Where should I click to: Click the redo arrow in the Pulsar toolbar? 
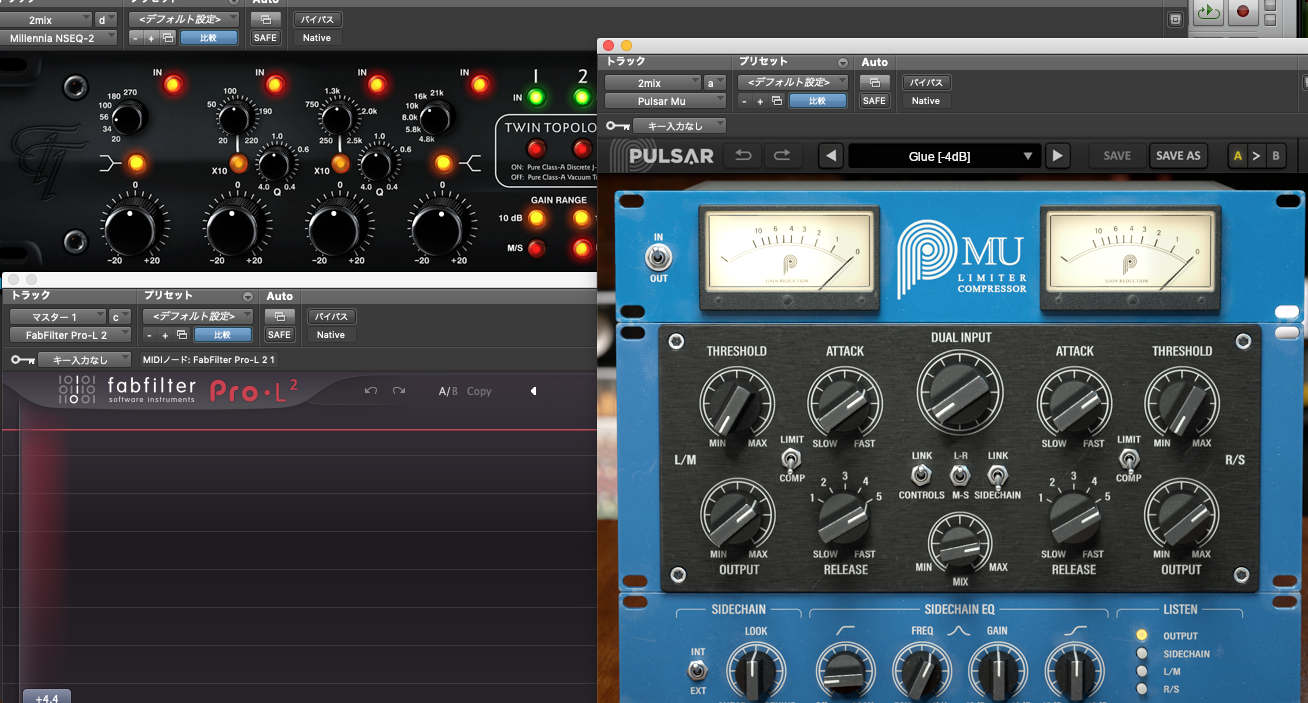(782, 156)
